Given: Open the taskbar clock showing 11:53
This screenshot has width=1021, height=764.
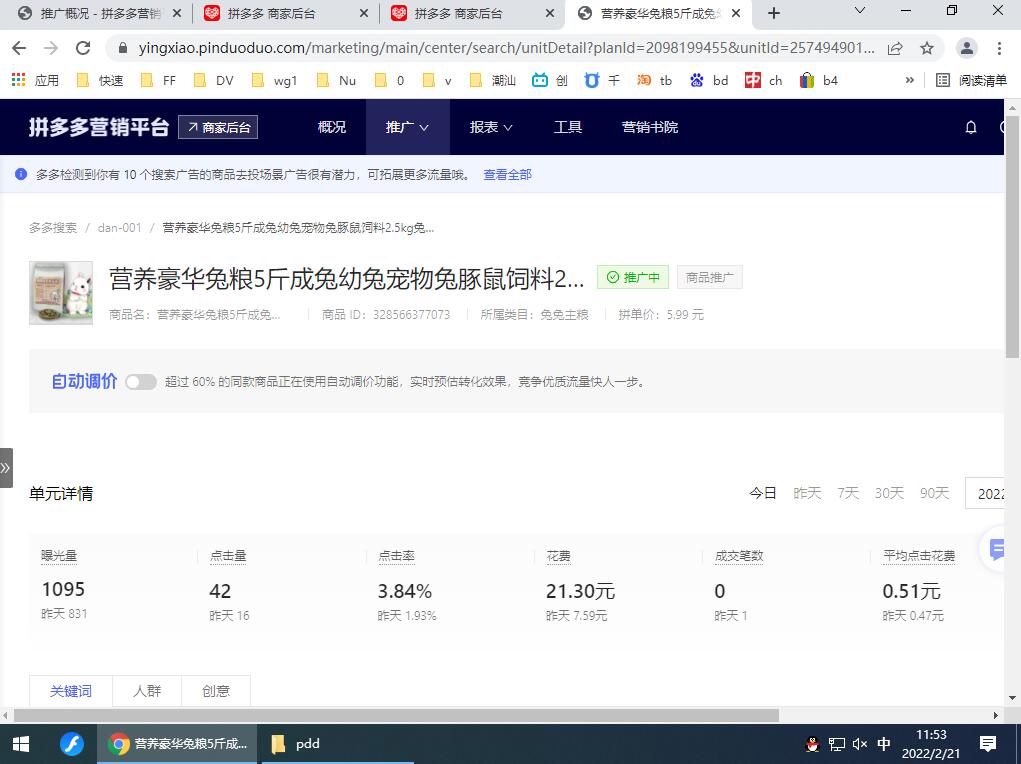Looking at the screenshot, I should [931, 744].
